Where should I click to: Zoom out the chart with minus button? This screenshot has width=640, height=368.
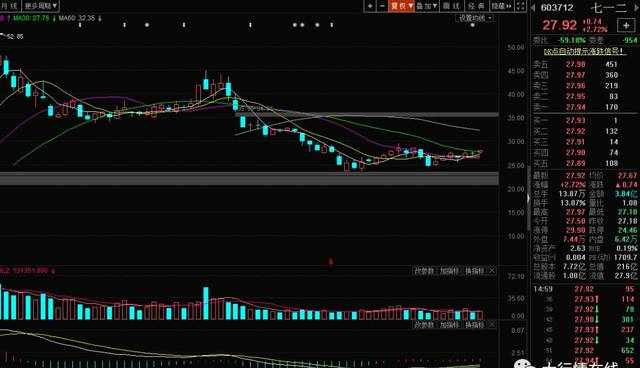382,6
